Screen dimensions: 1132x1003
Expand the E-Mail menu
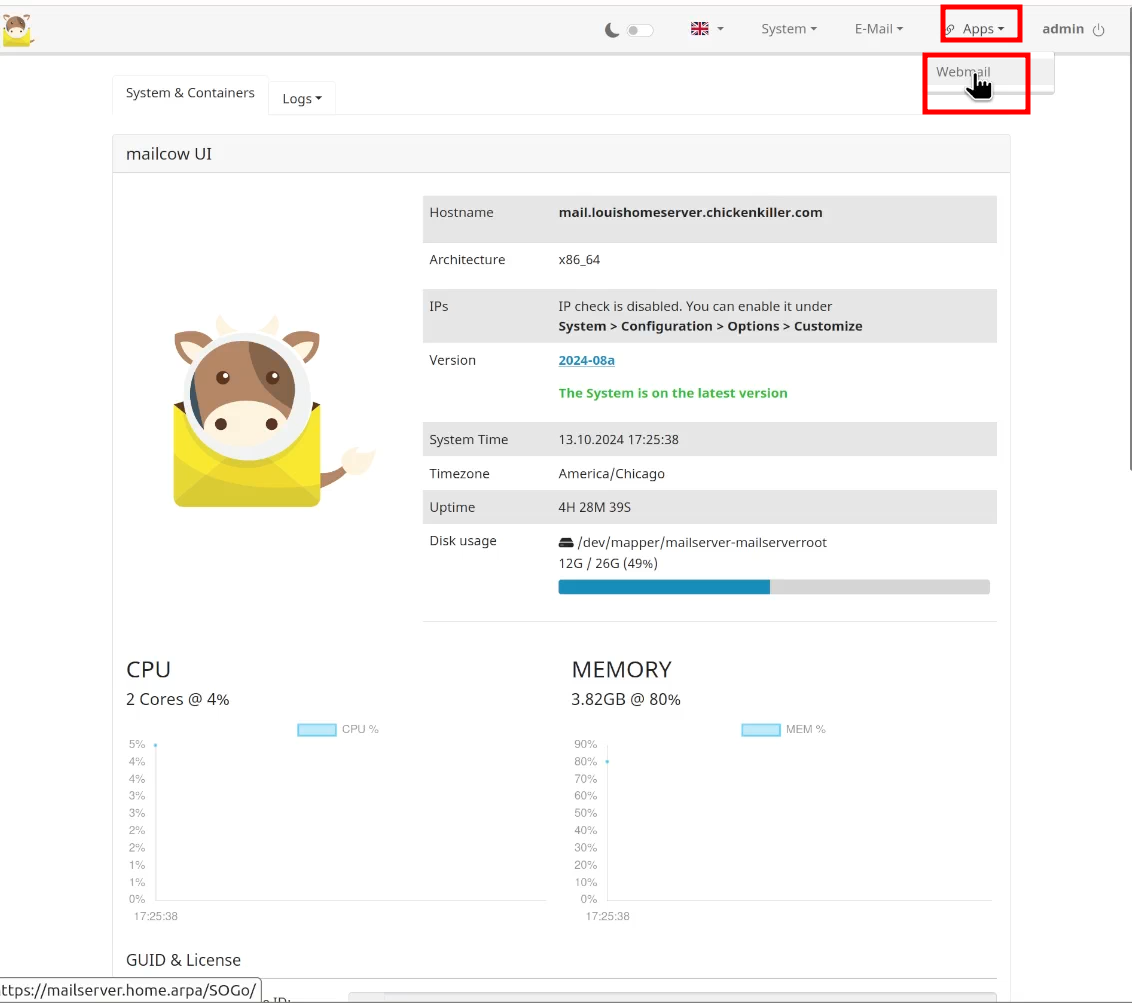tap(879, 29)
